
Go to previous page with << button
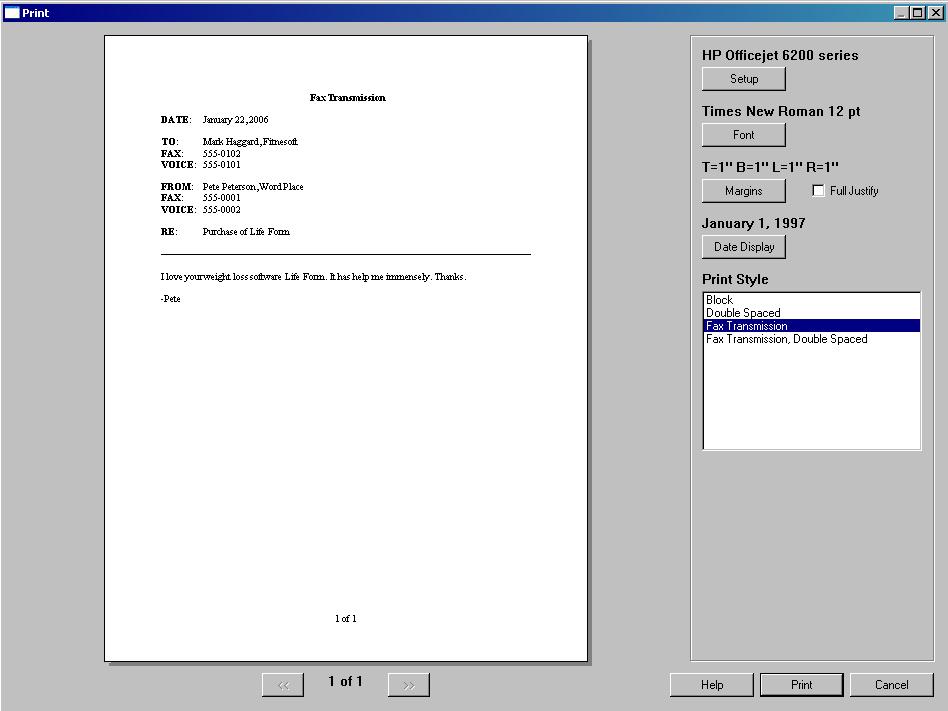coord(283,685)
